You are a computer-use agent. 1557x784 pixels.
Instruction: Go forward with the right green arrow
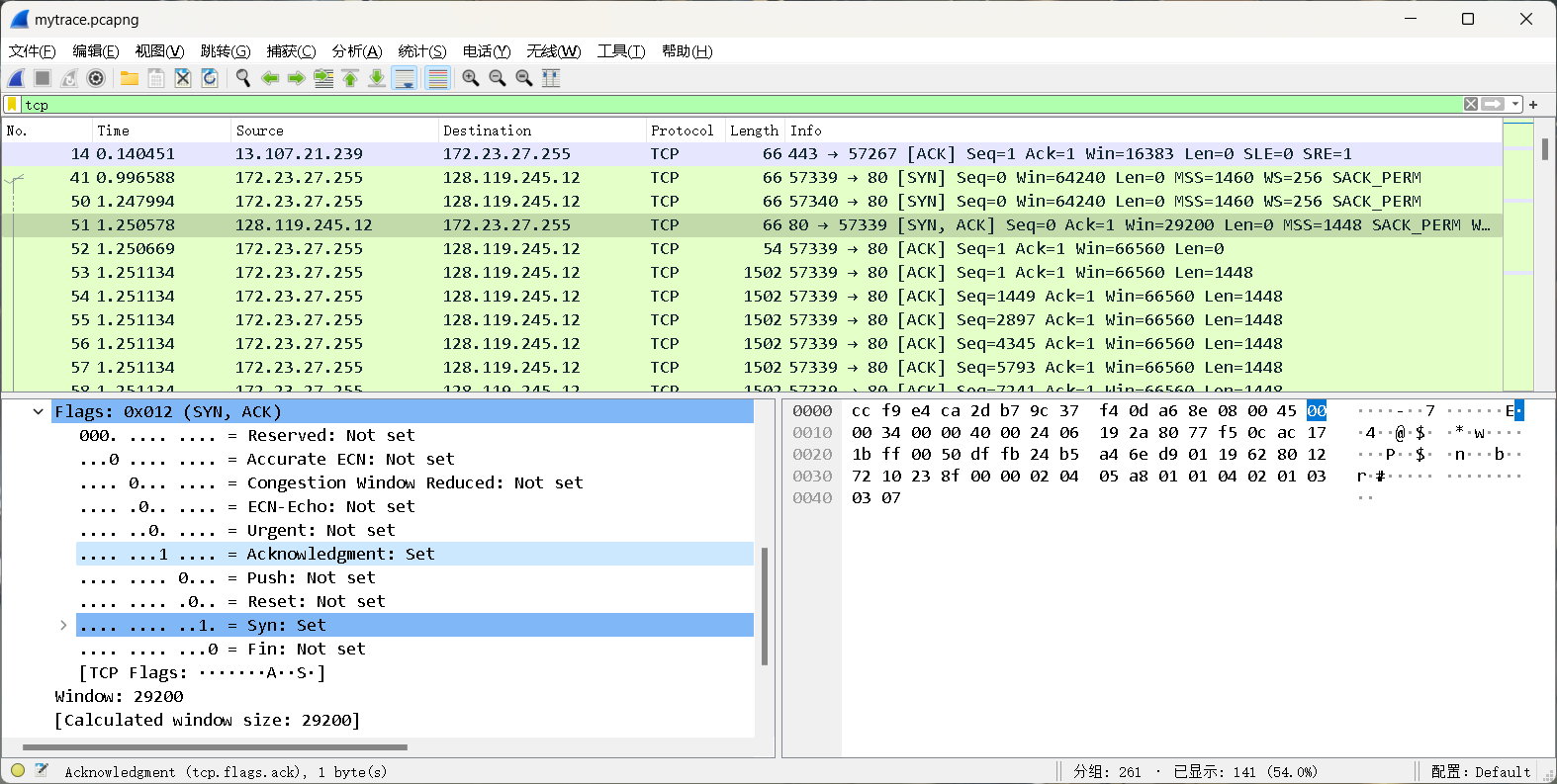click(297, 78)
